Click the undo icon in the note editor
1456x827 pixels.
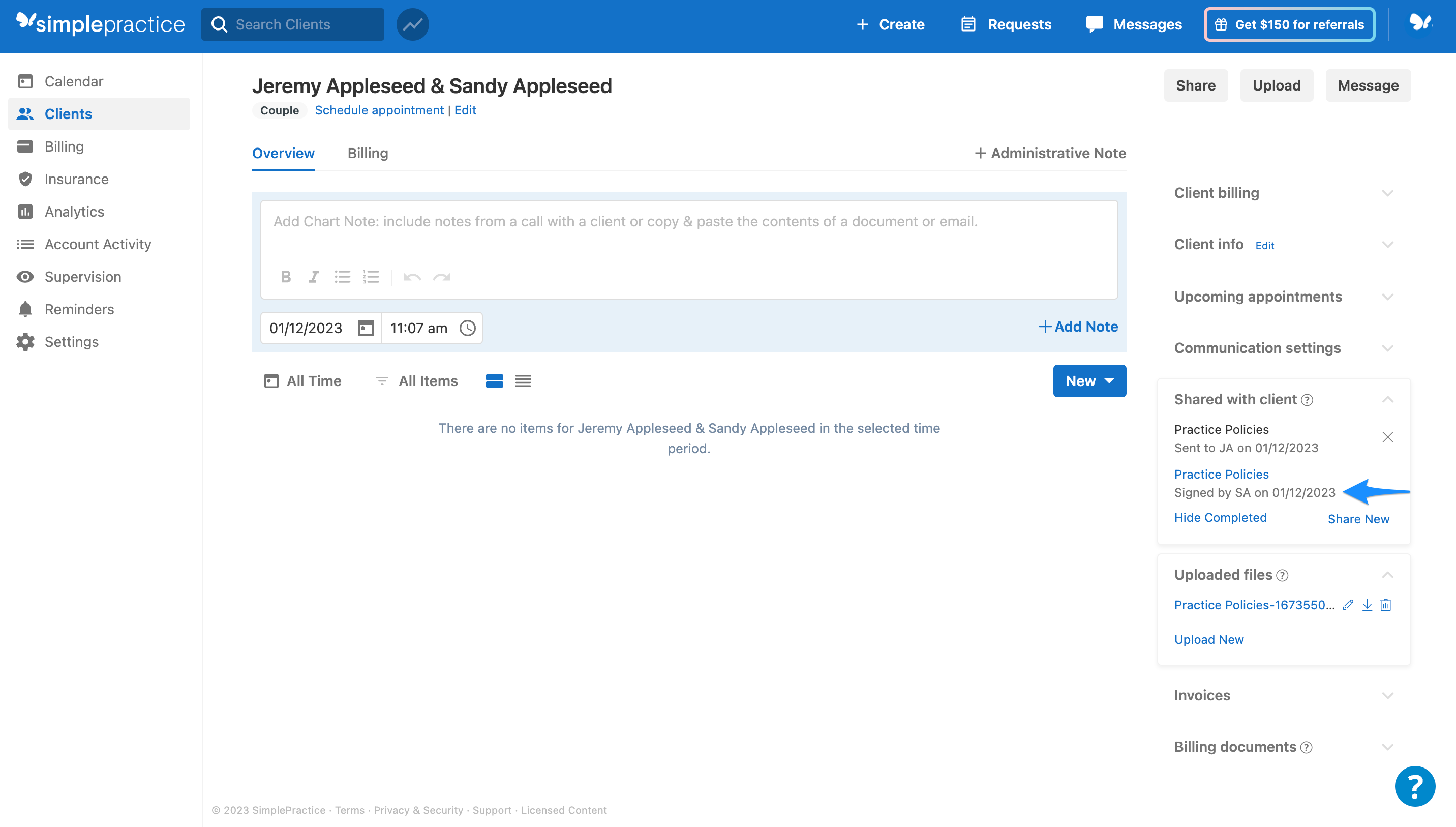[x=412, y=277]
